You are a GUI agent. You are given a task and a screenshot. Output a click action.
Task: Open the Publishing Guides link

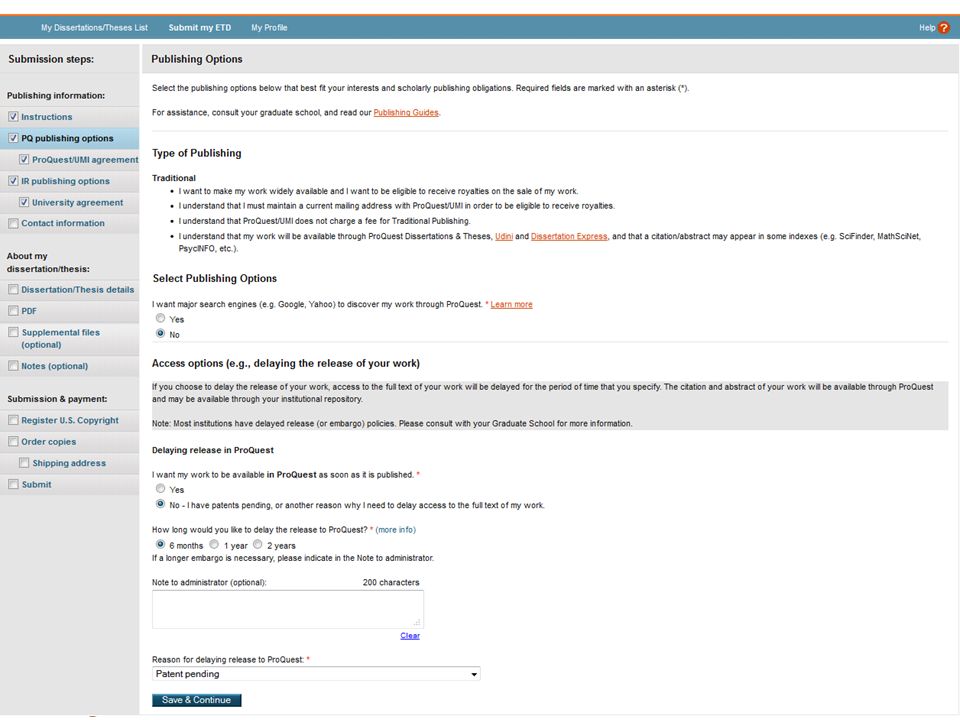point(406,113)
